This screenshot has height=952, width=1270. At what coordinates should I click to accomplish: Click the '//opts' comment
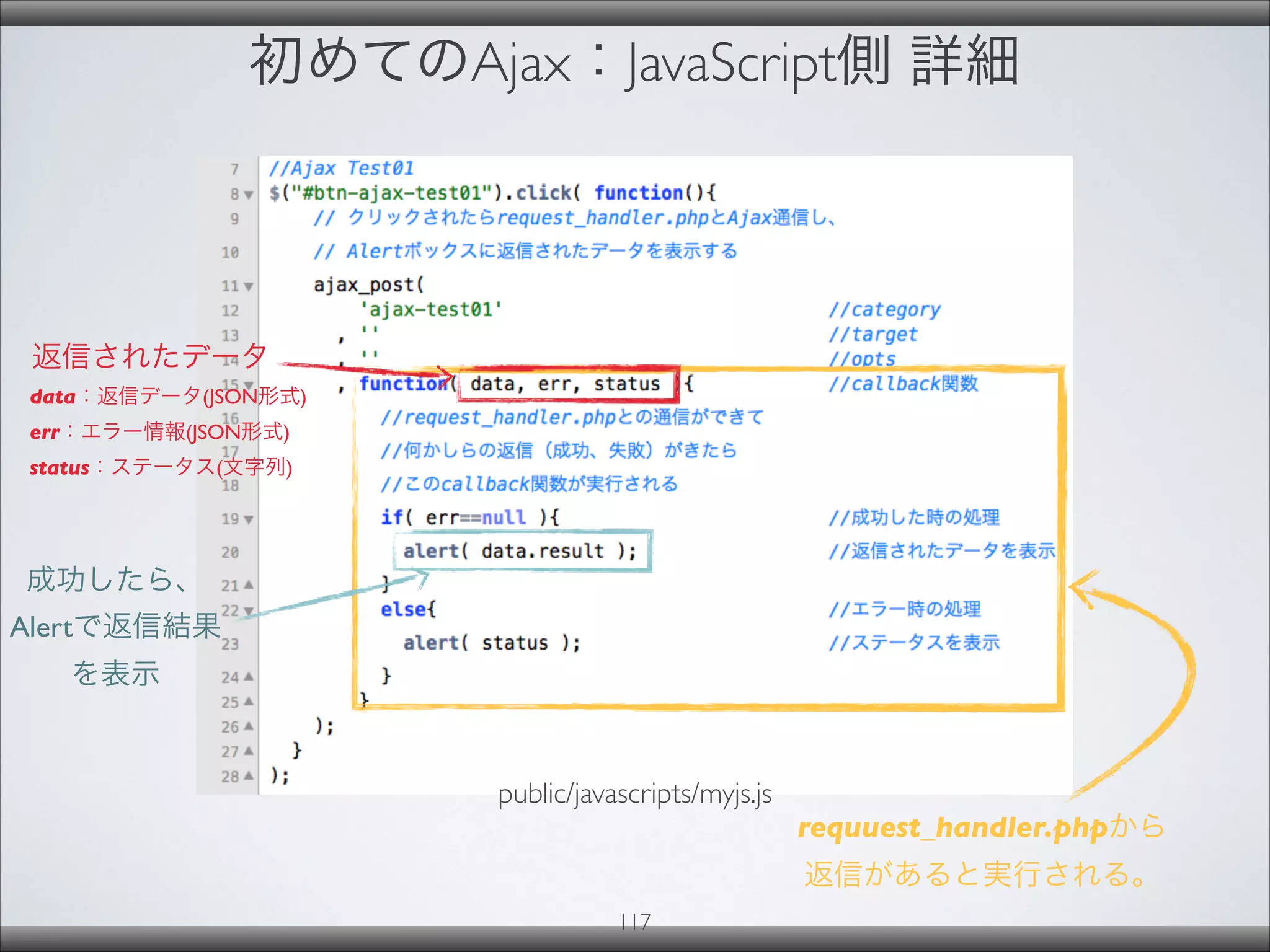(x=862, y=358)
